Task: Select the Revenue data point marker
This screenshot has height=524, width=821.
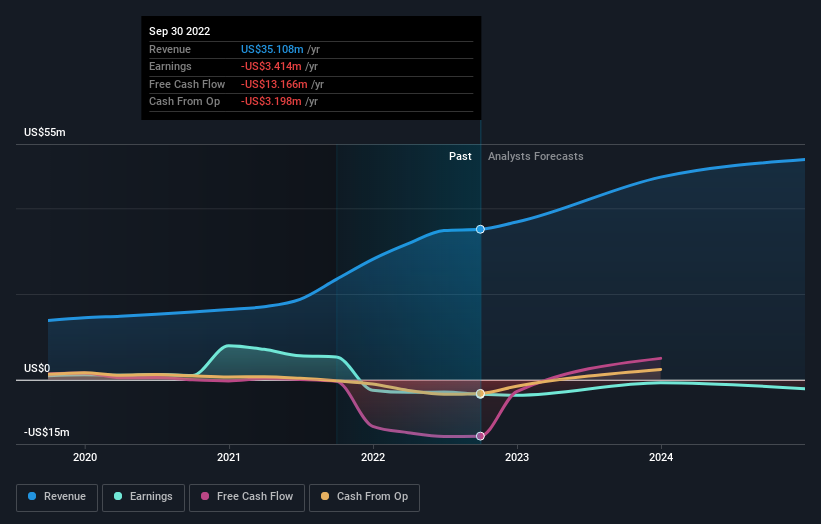Action: 480,229
